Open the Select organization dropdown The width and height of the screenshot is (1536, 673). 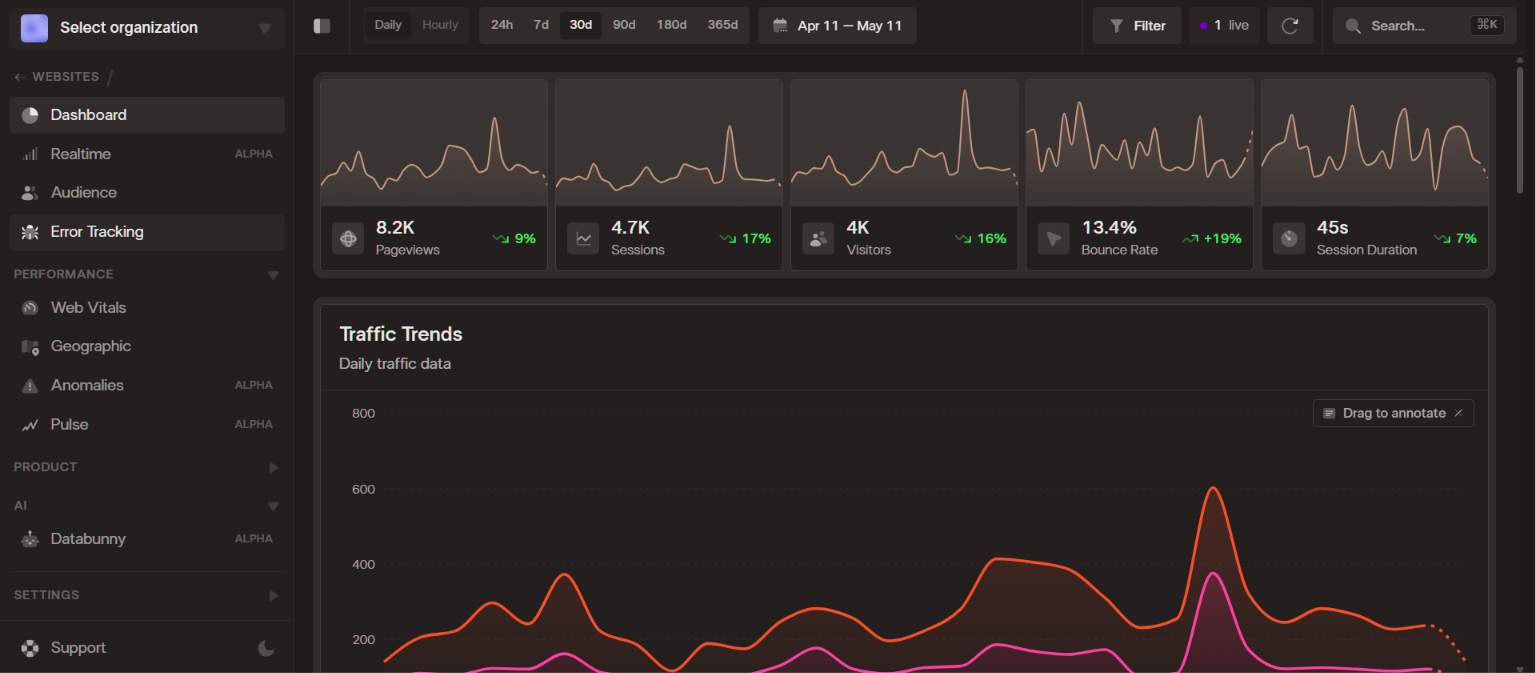coord(147,28)
